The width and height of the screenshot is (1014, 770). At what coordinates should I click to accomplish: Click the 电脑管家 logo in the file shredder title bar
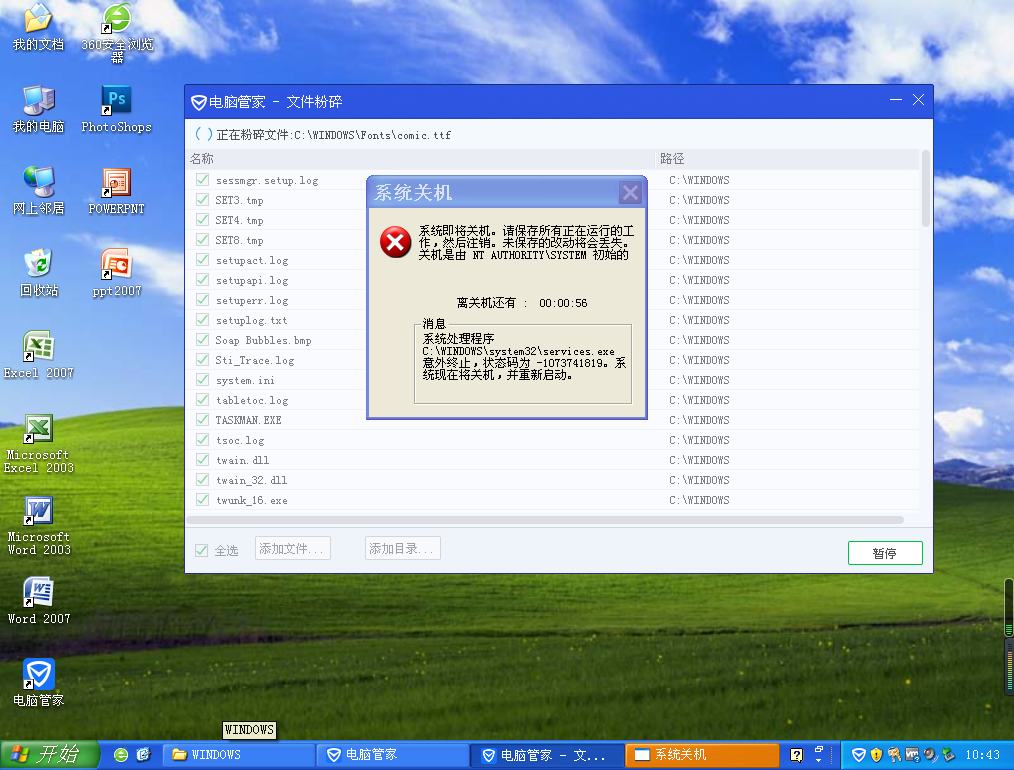(199, 102)
